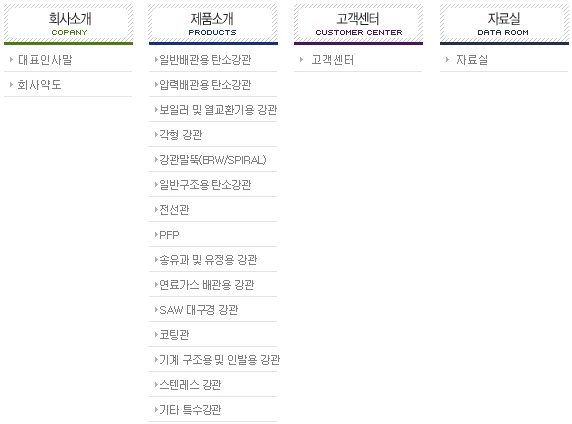Open the 전선관 product link

click(174, 209)
